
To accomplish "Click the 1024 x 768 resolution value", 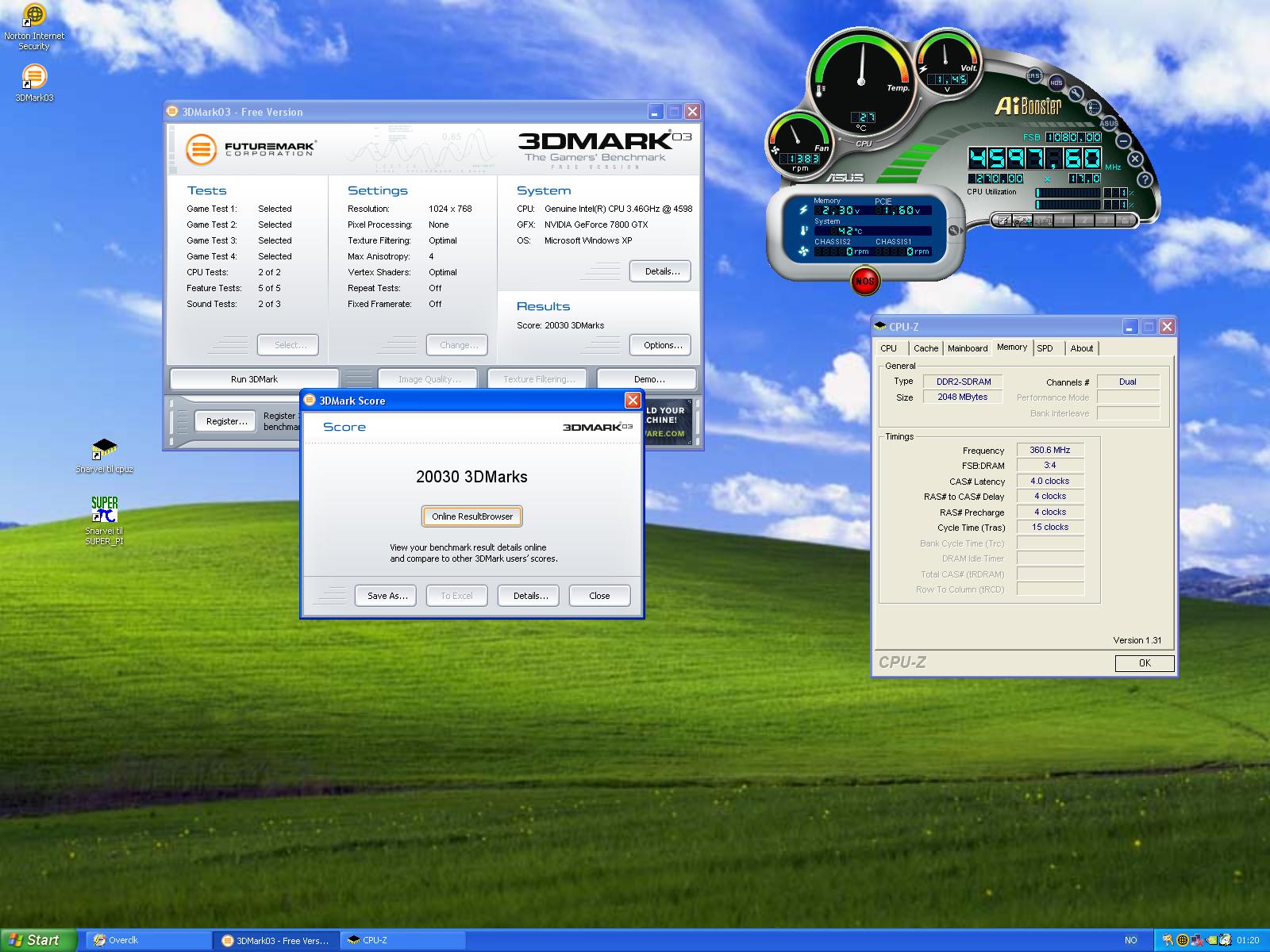I will click(x=450, y=209).
